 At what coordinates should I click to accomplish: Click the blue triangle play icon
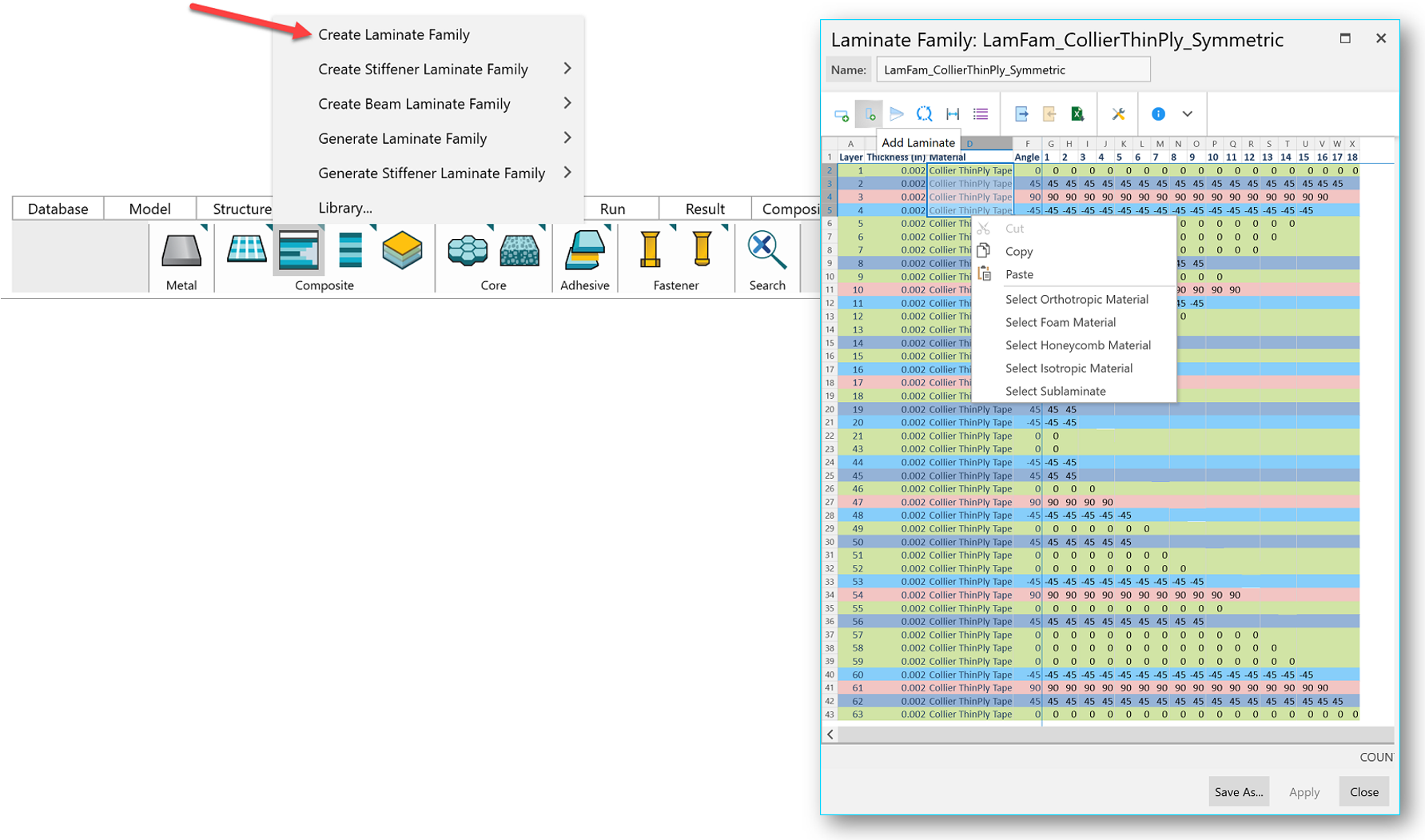(x=897, y=114)
